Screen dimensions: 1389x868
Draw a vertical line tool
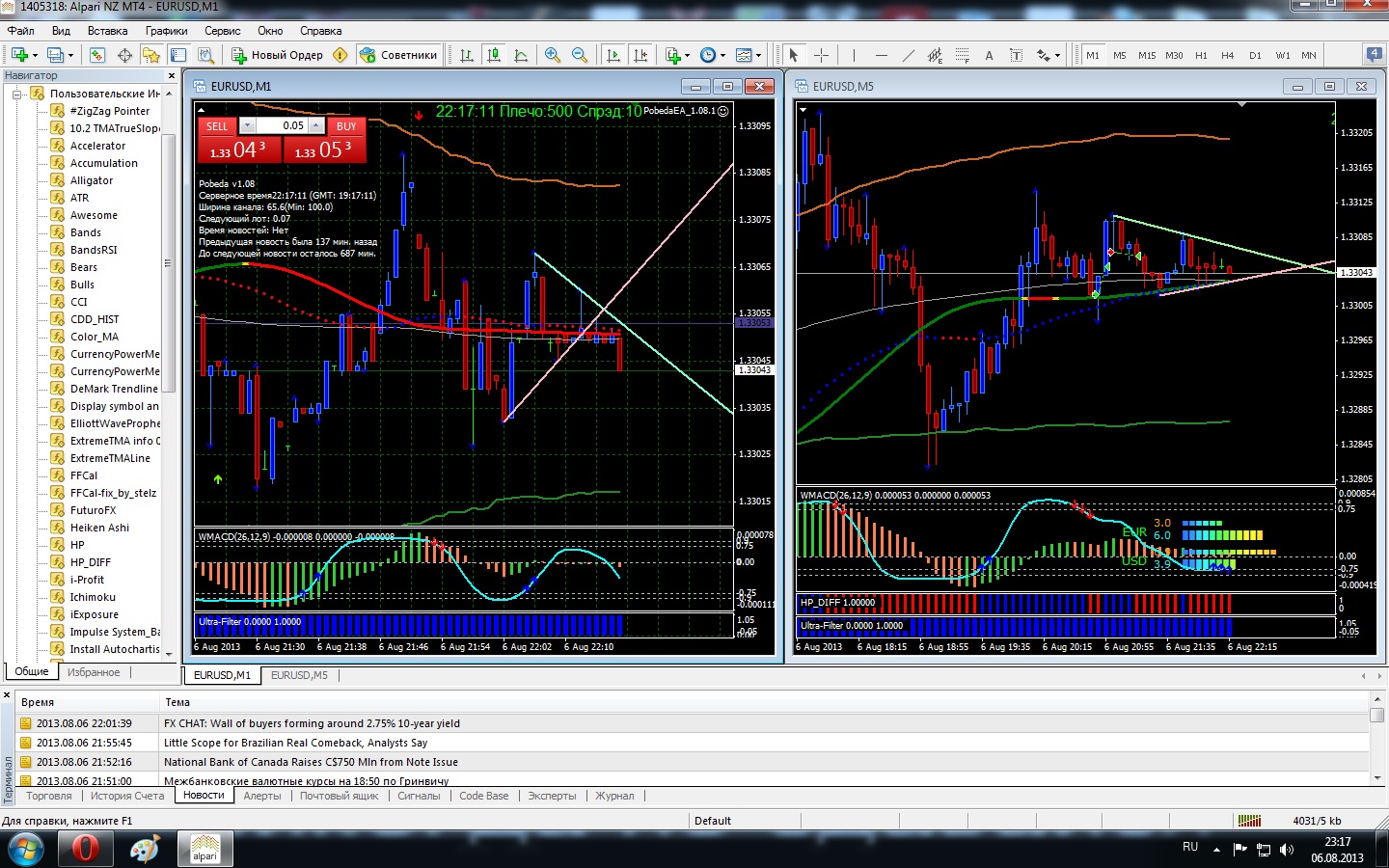[853, 55]
